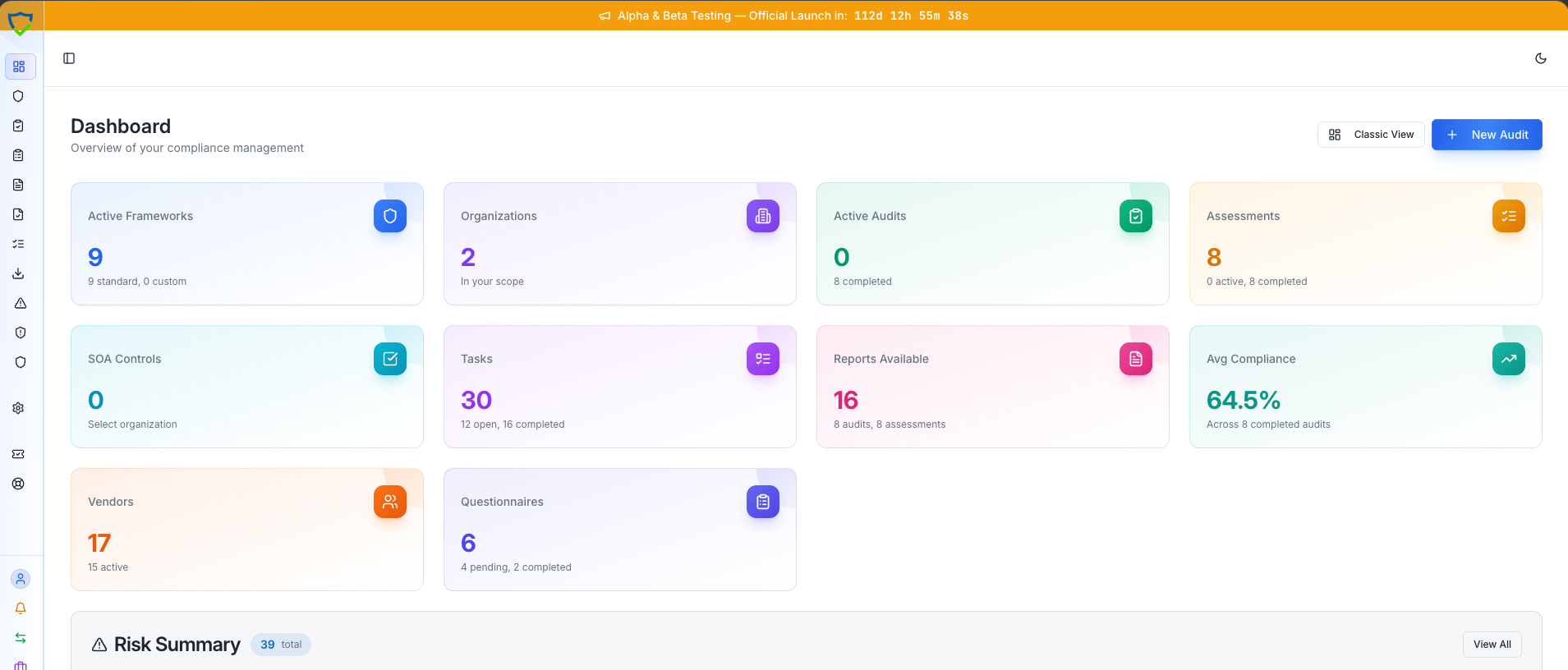Click the Reports Available card title

881,359
